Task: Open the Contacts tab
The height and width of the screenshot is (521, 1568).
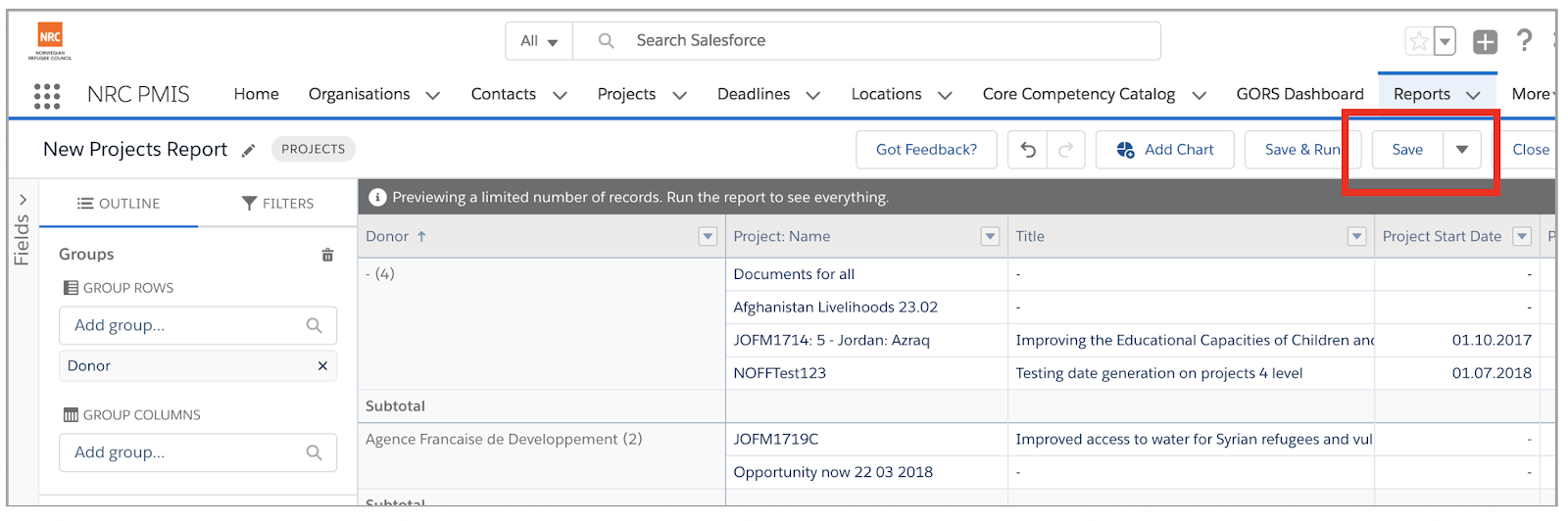Action: (x=503, y=94)
